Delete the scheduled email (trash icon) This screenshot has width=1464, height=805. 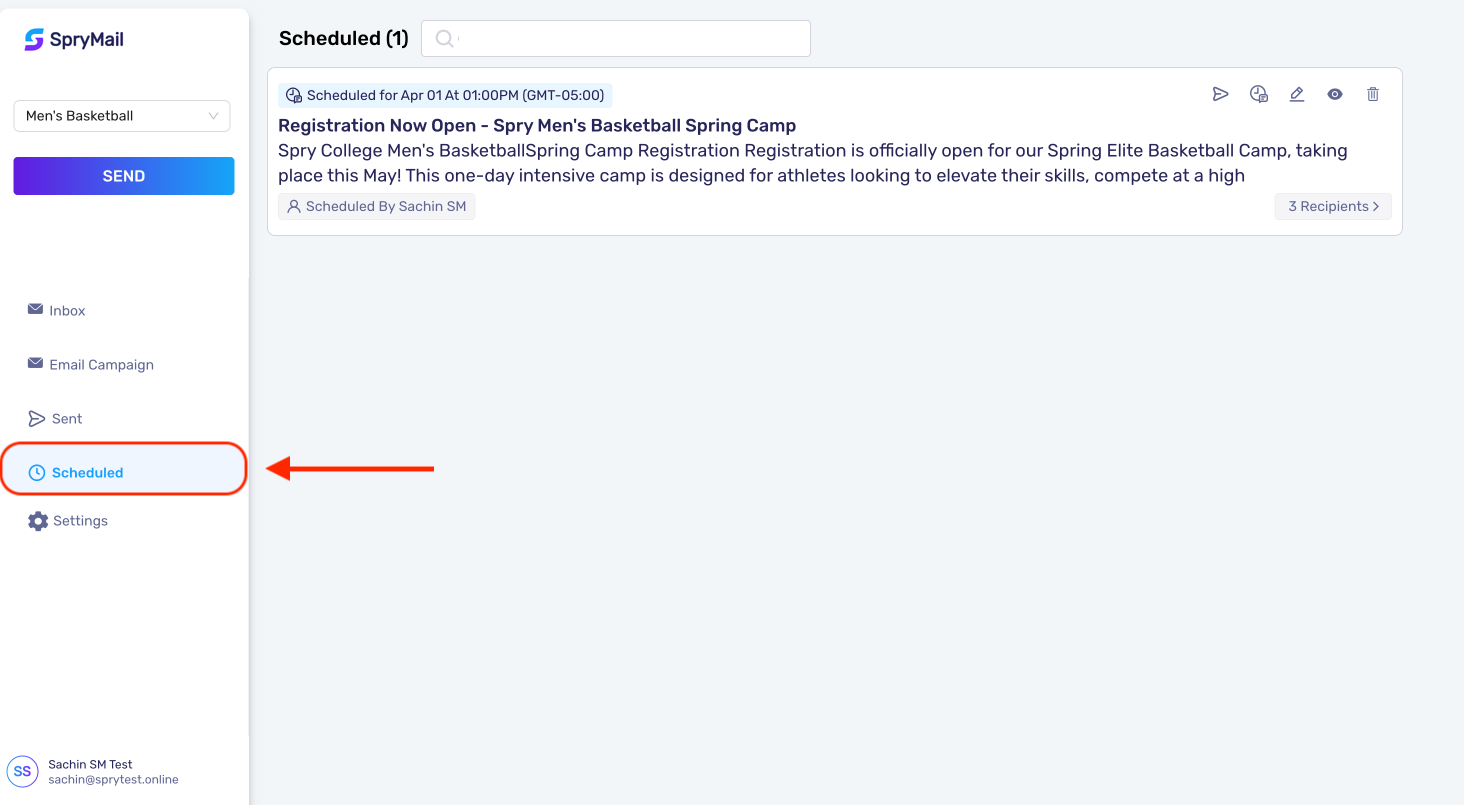(1373, 94)
